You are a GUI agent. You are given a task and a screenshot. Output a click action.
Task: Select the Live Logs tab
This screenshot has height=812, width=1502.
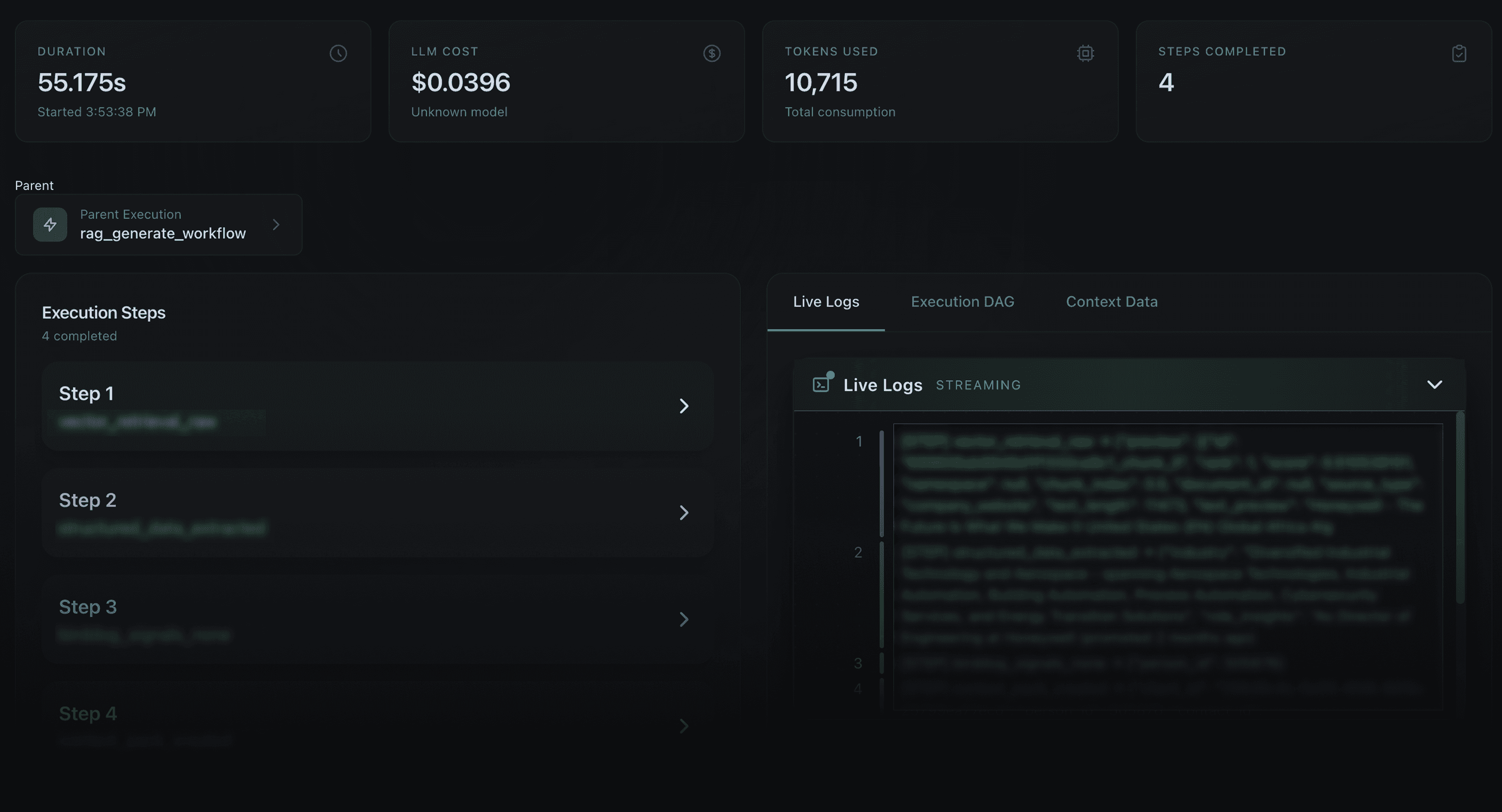tap(826, 302)
